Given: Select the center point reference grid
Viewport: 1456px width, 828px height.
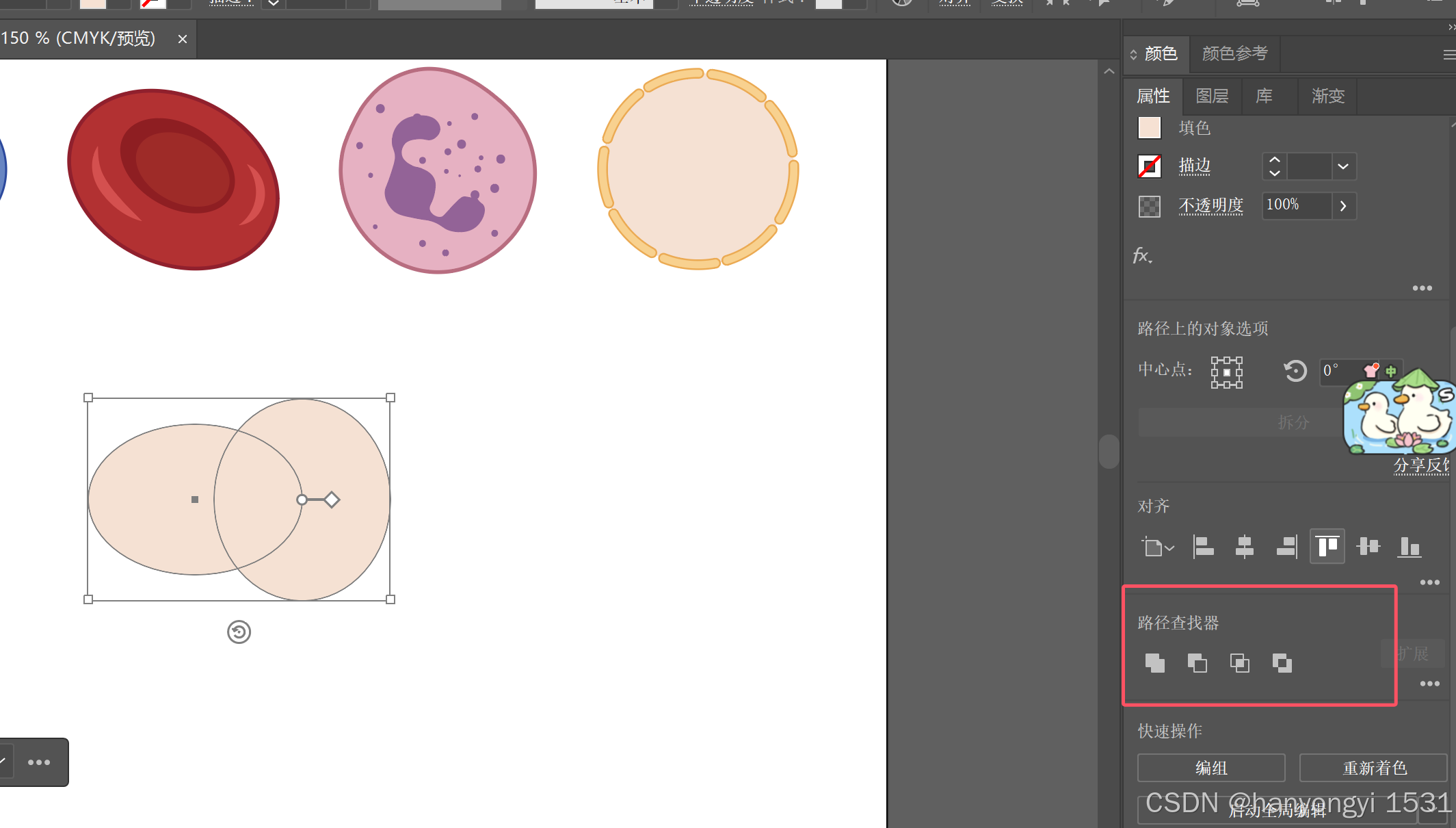Looking at the screenshot, I should click(1226, 372).
